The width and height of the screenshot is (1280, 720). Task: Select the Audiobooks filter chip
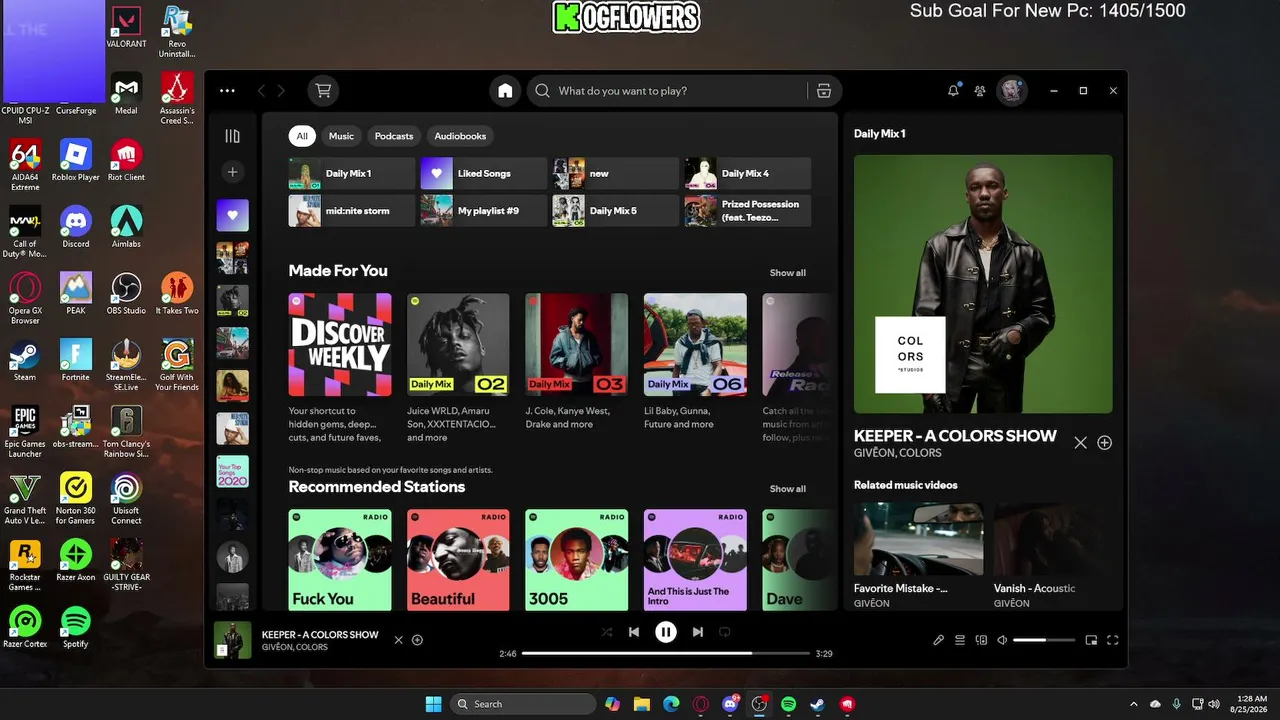[460, 136]
